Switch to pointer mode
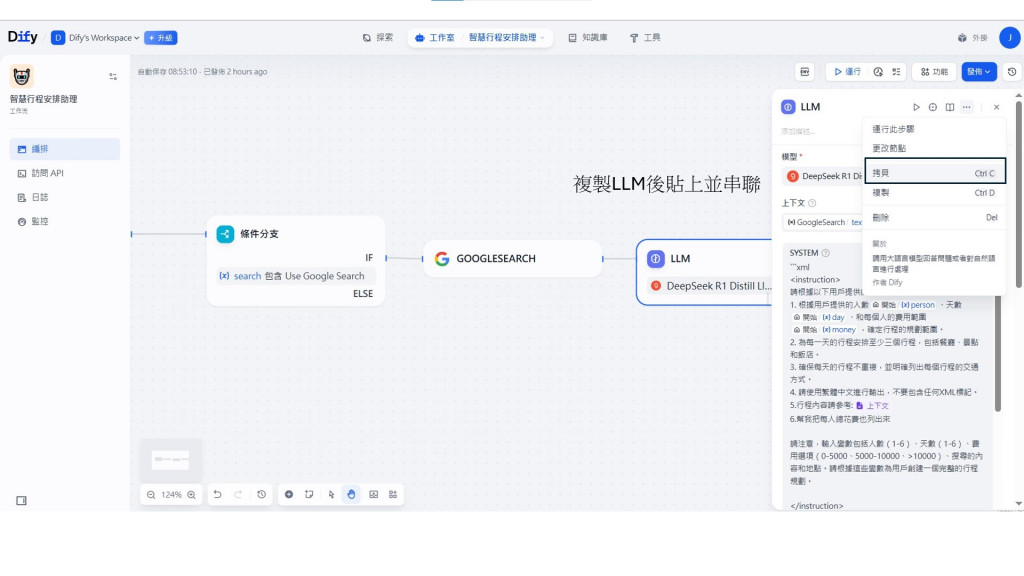 click(x=331, y=495)
